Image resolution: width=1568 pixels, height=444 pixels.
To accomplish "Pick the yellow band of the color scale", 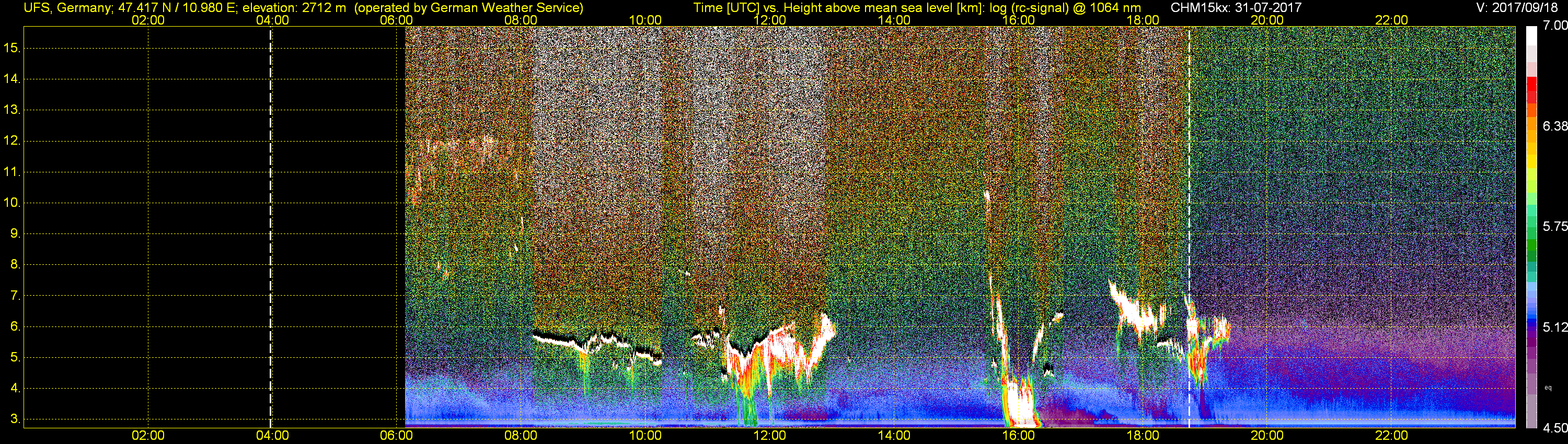I will 1531,163.
